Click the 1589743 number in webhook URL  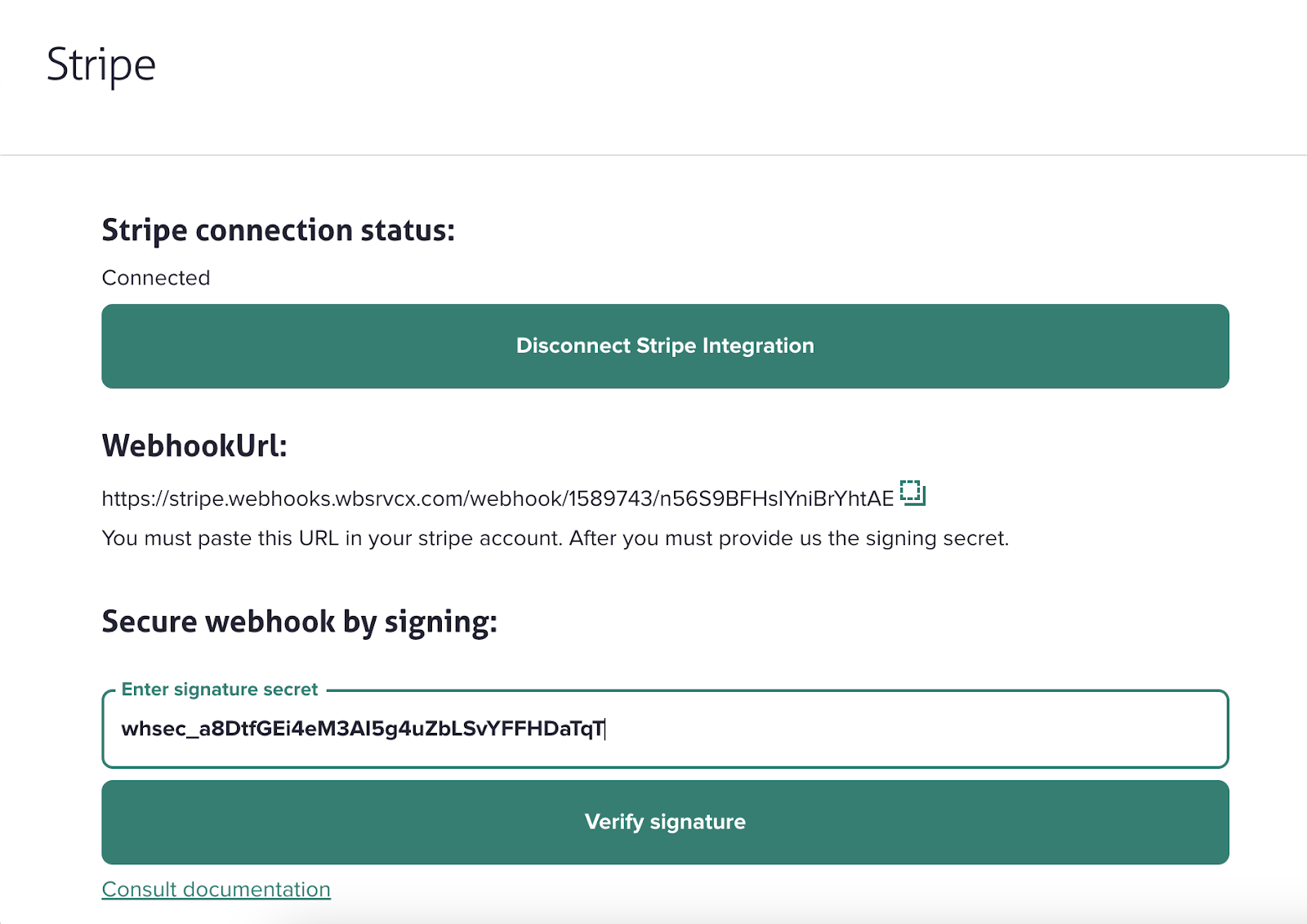(610, 498)
